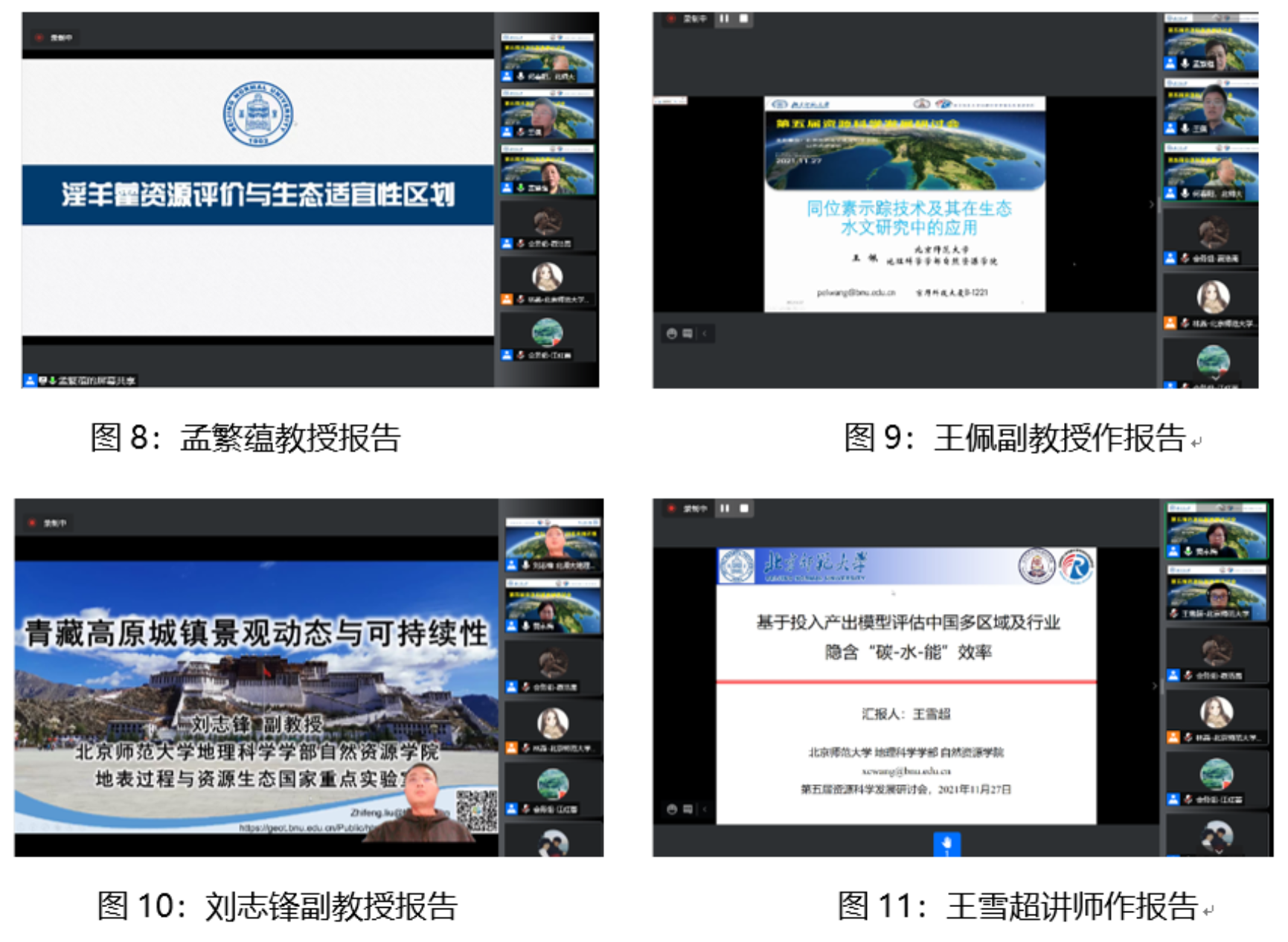Collapse the reaction bar arrow in Figure 11
Screen dimensions: 1288x942
tap(705, 809)
